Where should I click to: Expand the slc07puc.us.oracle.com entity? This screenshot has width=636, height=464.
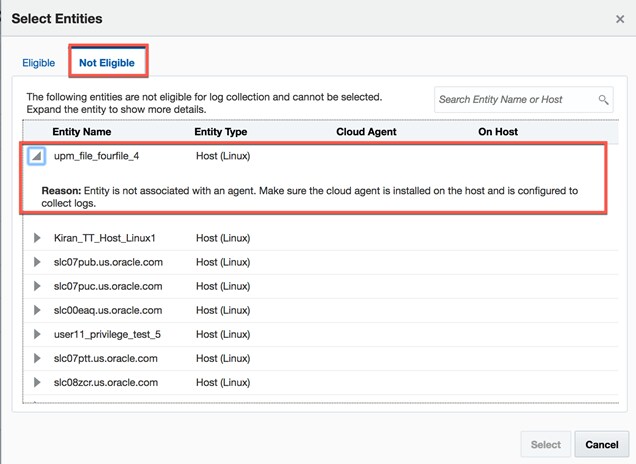(x=37, y=286)
